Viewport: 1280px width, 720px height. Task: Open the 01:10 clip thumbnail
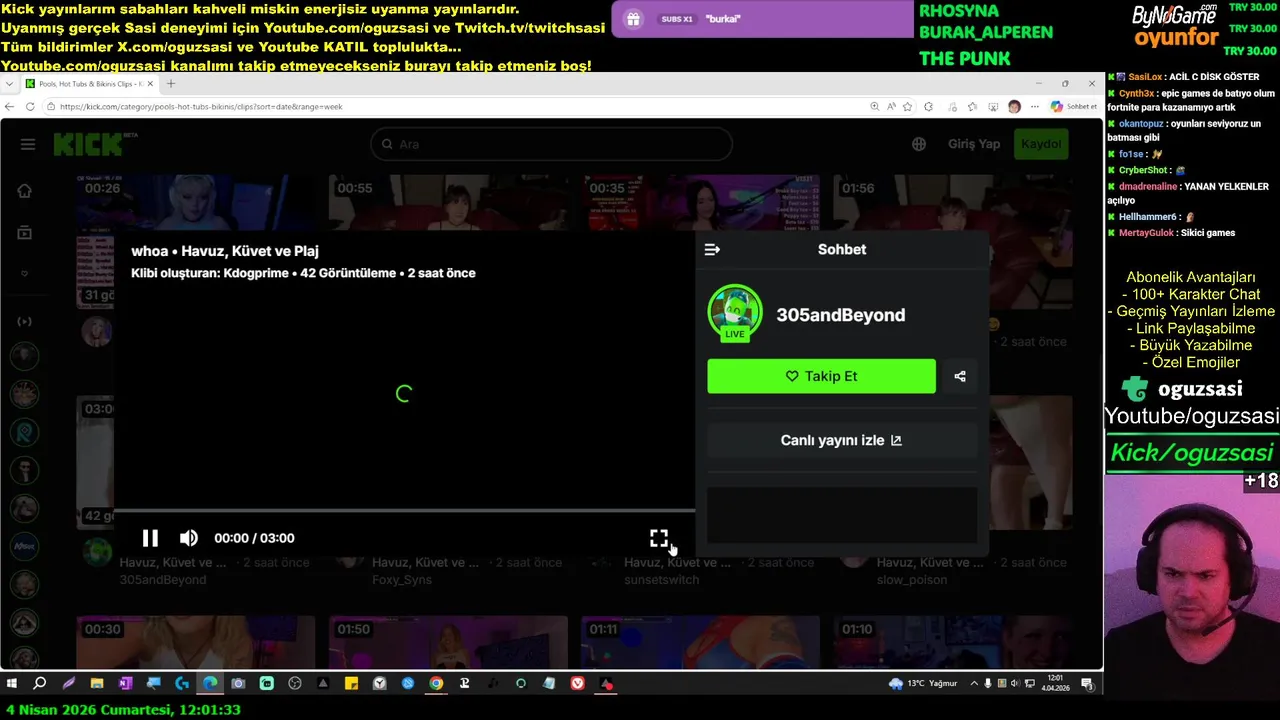[x=952, y=641]
